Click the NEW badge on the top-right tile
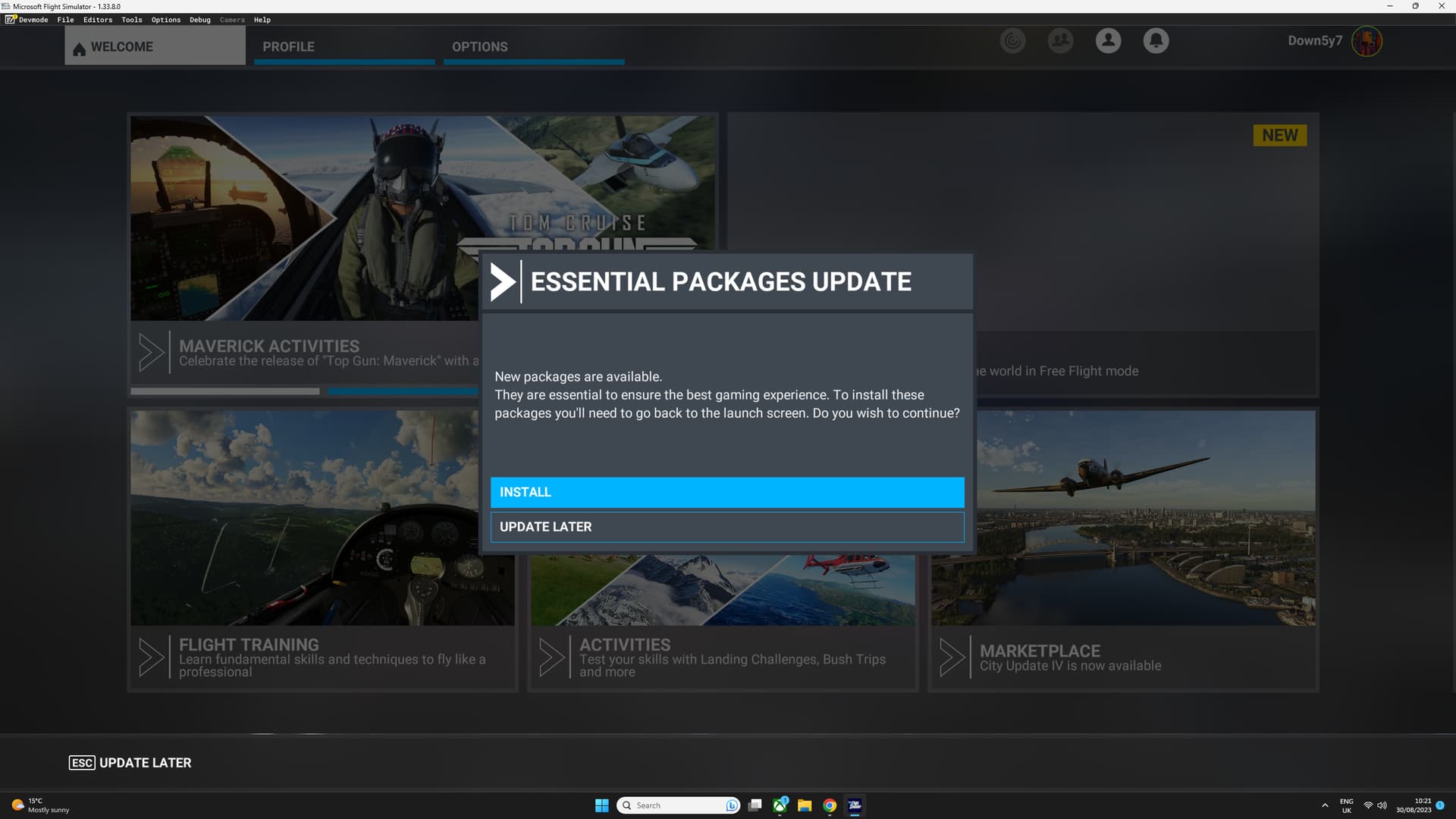 click(x=1280, y=135)
